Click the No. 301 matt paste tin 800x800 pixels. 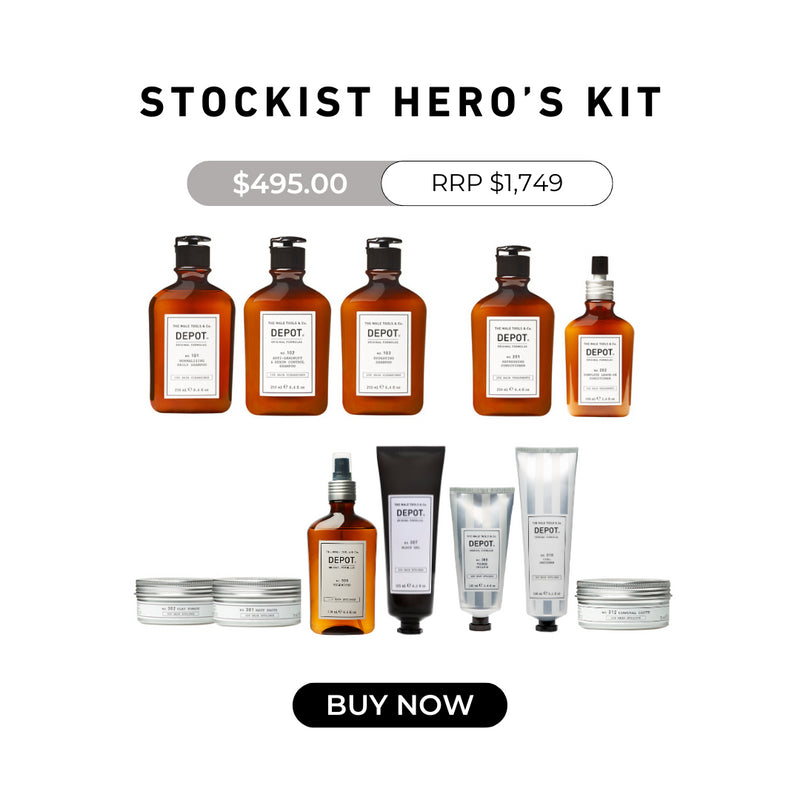(x=257, y=602)
